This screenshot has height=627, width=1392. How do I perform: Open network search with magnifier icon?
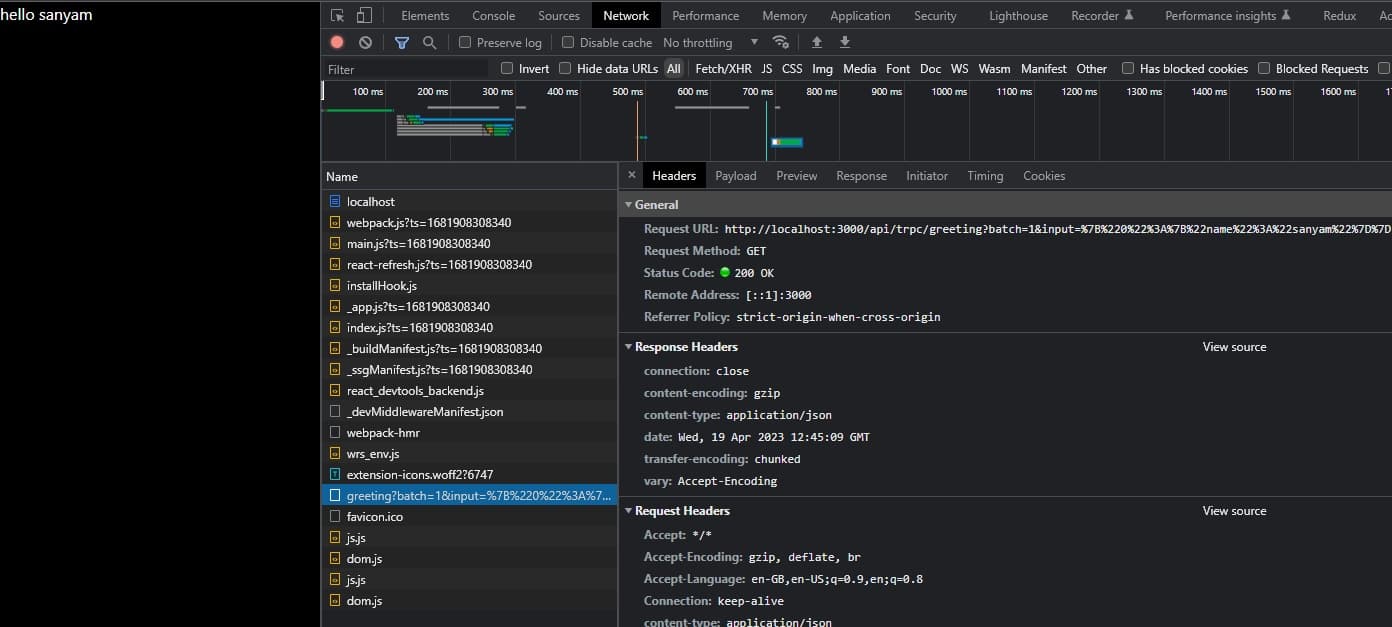point(429,42)
